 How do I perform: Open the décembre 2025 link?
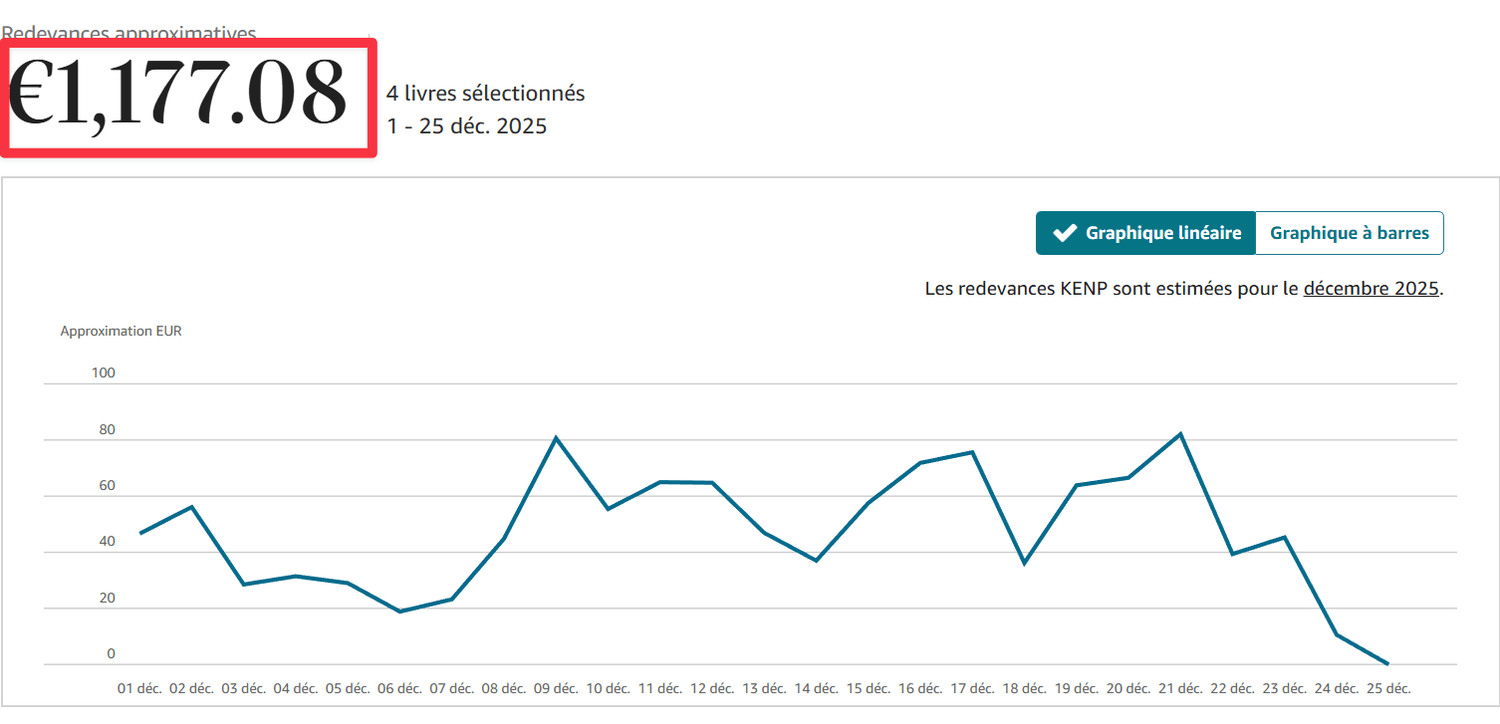[1370, 289]
